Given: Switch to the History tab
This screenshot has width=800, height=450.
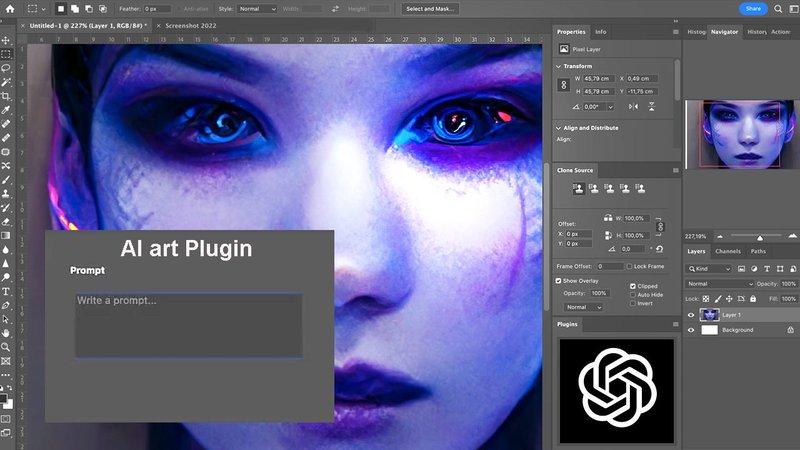Looking at the screenshot, I should (x=757, y=32).
